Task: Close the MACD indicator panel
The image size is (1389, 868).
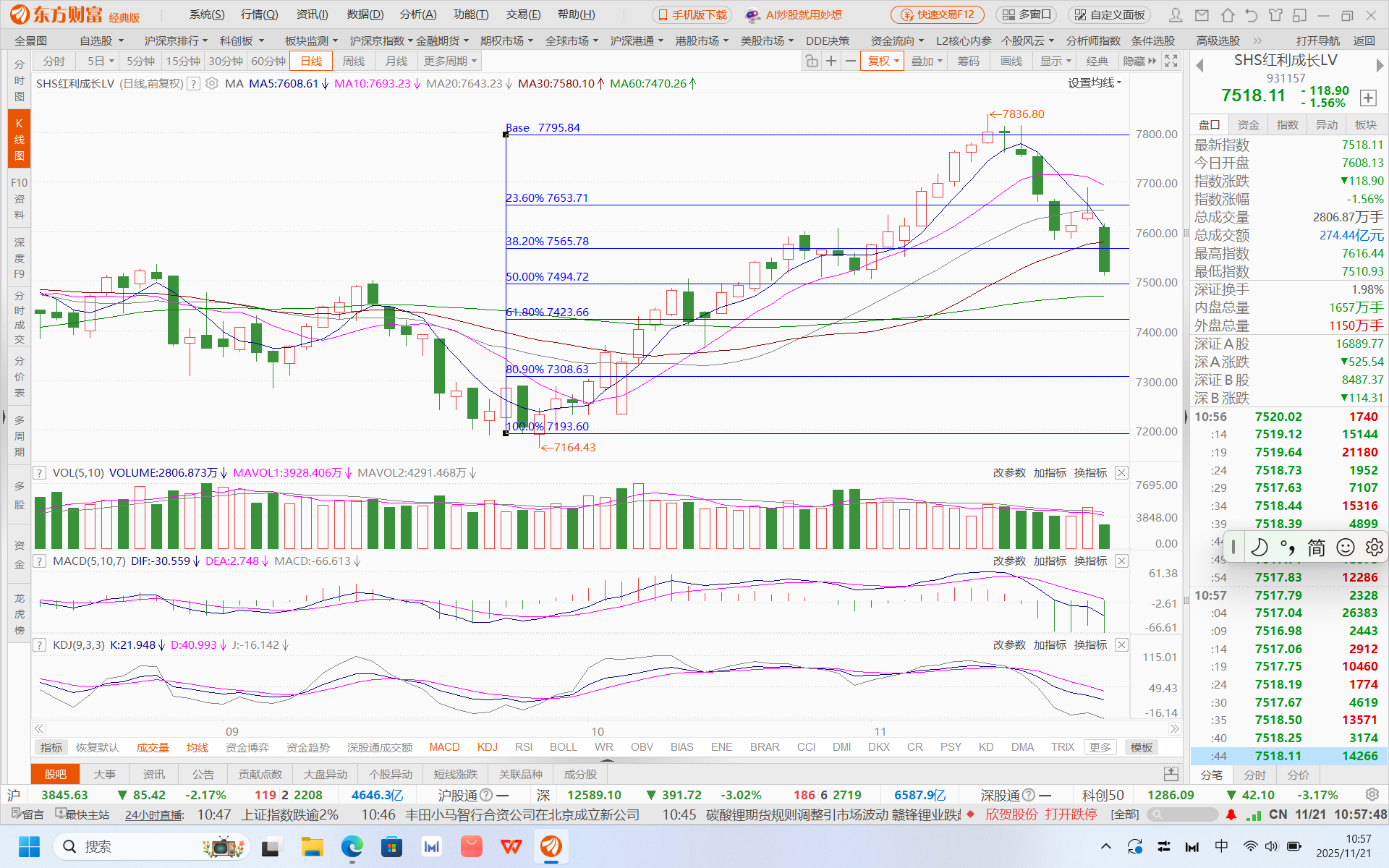Action: (1121, 561)
